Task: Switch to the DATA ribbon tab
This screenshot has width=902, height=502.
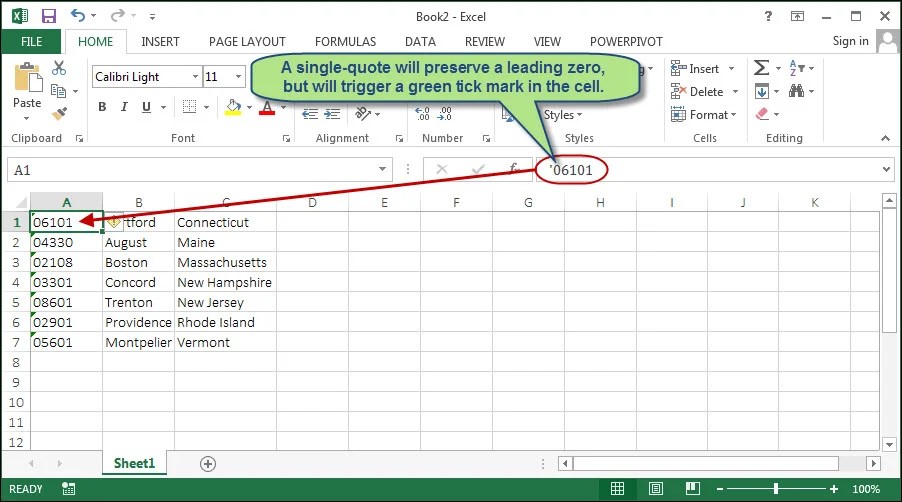Action: pyautogui.click(x=420, y=41)
